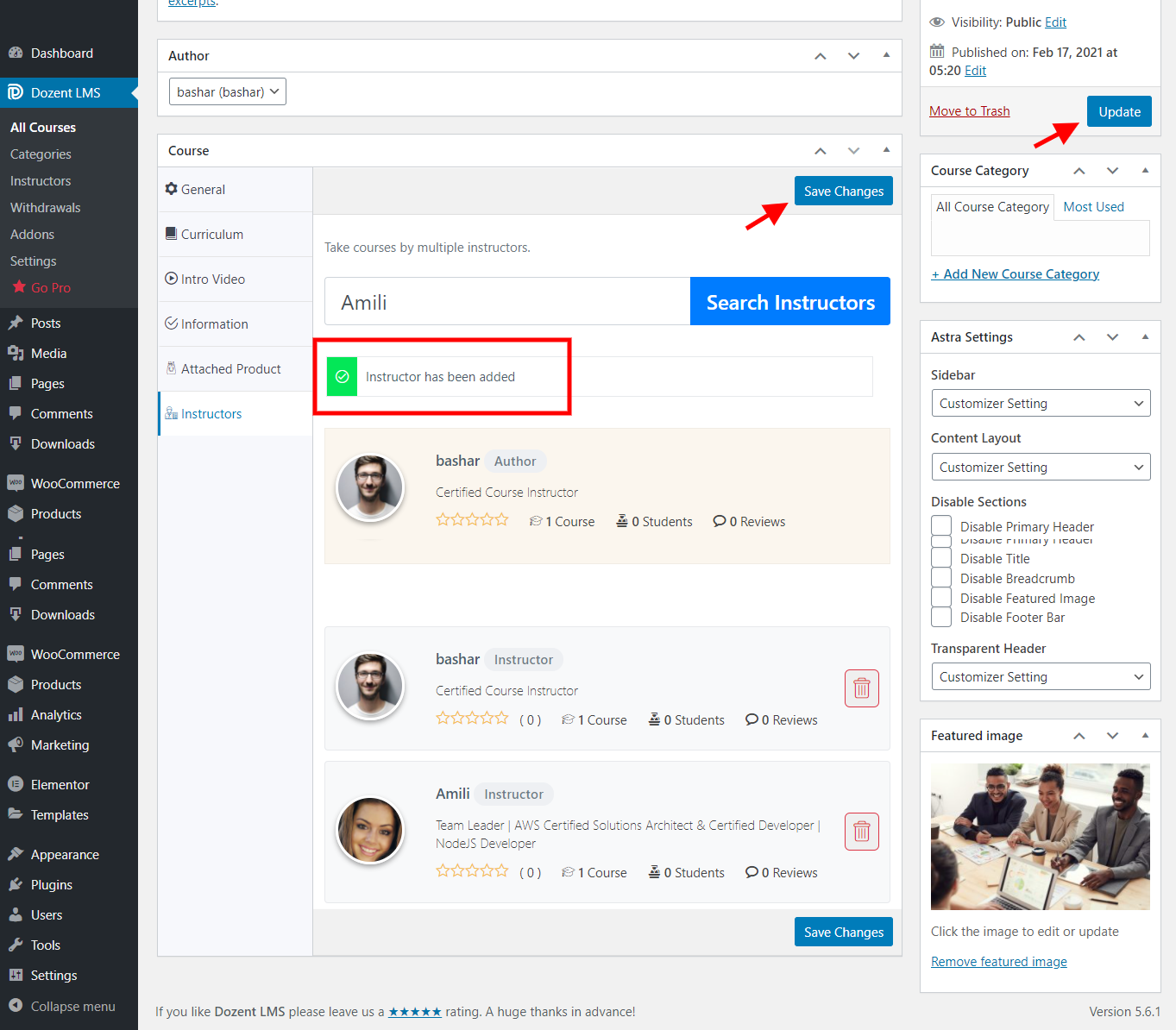Click the General gear icon

(172, 189)
